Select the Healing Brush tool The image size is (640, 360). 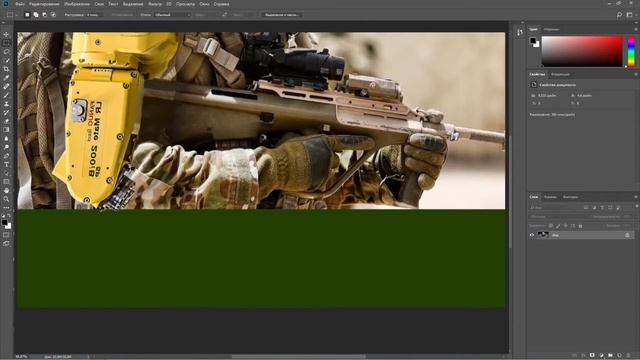(6, 87)
